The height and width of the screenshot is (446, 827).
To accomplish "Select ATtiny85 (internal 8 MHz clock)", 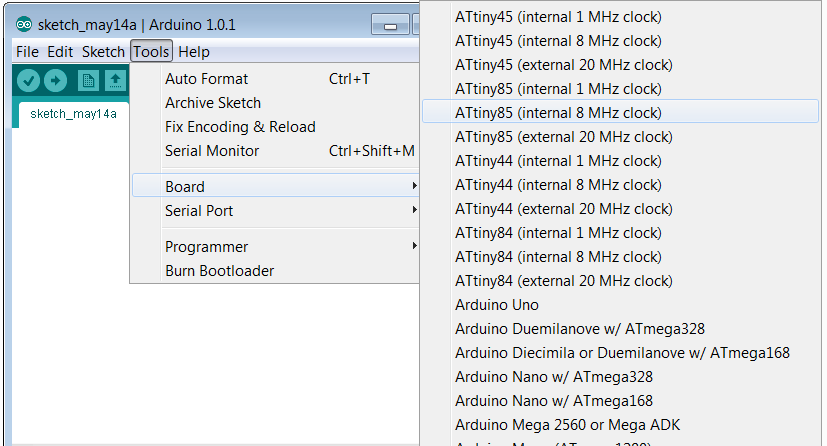I will [620, 112].
